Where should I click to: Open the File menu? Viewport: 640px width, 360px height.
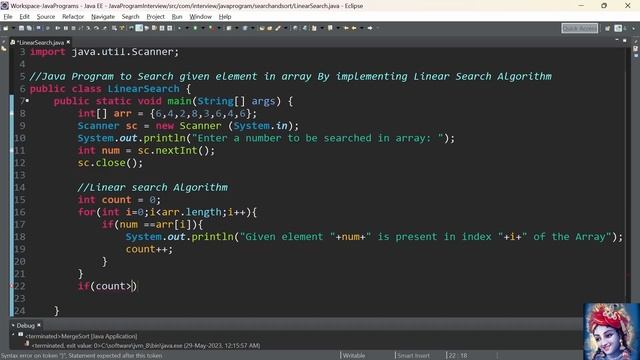(x=8, y=17)
